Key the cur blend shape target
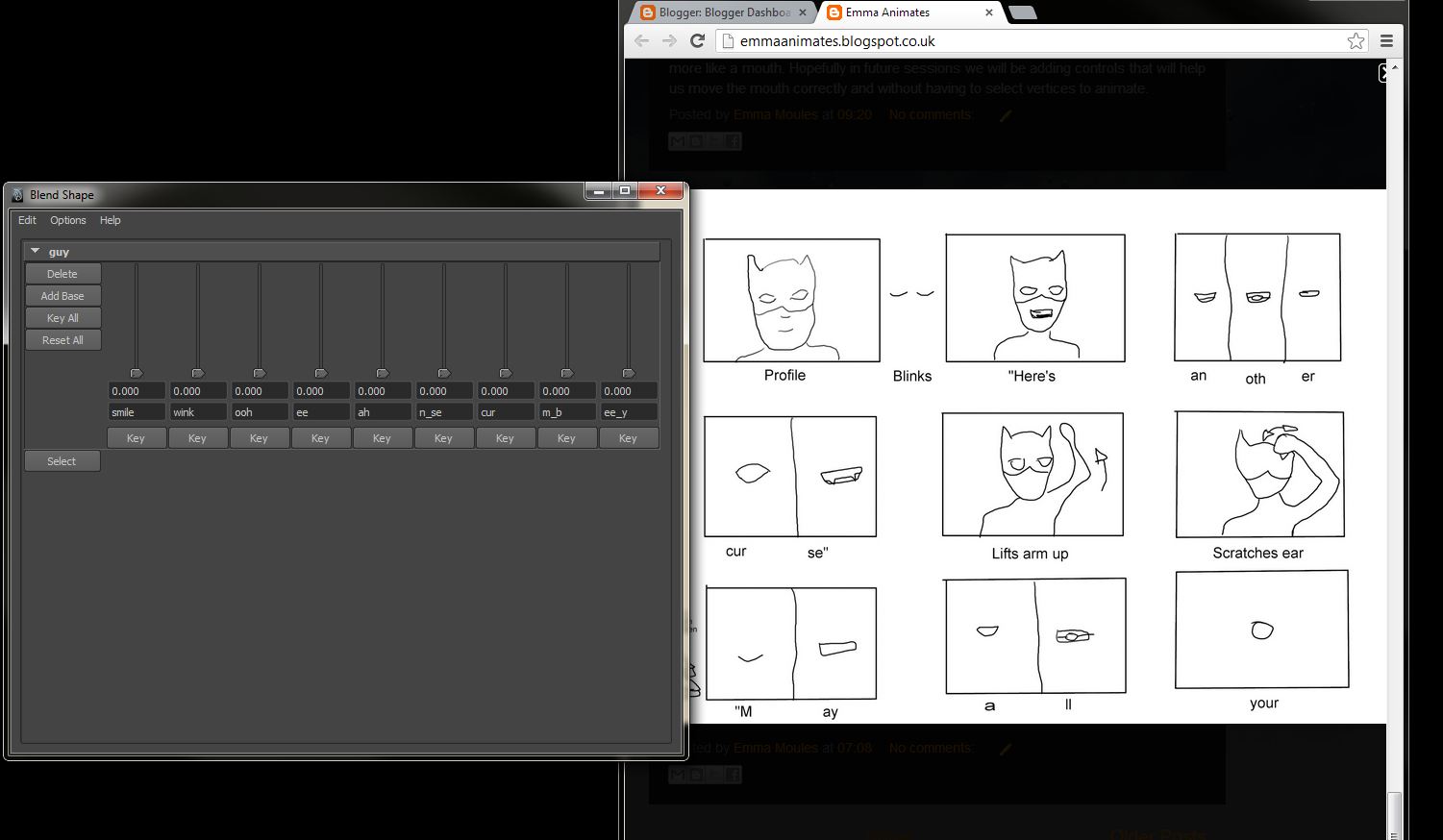This screenshot has height=840, width=1443. point(506,438)
